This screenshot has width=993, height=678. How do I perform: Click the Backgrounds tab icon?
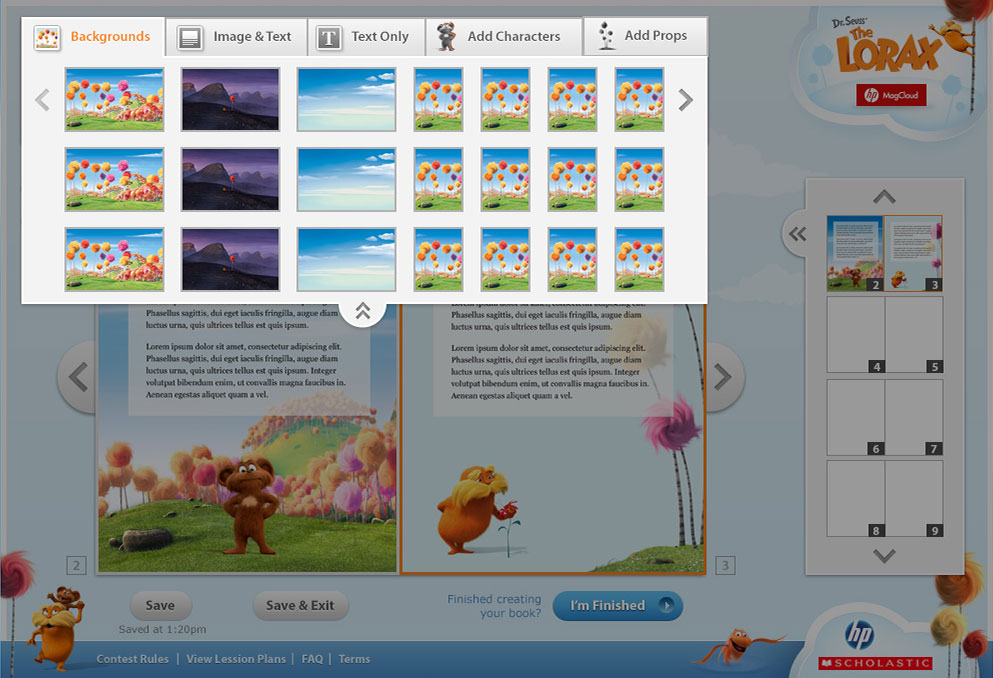click(47, 37)
